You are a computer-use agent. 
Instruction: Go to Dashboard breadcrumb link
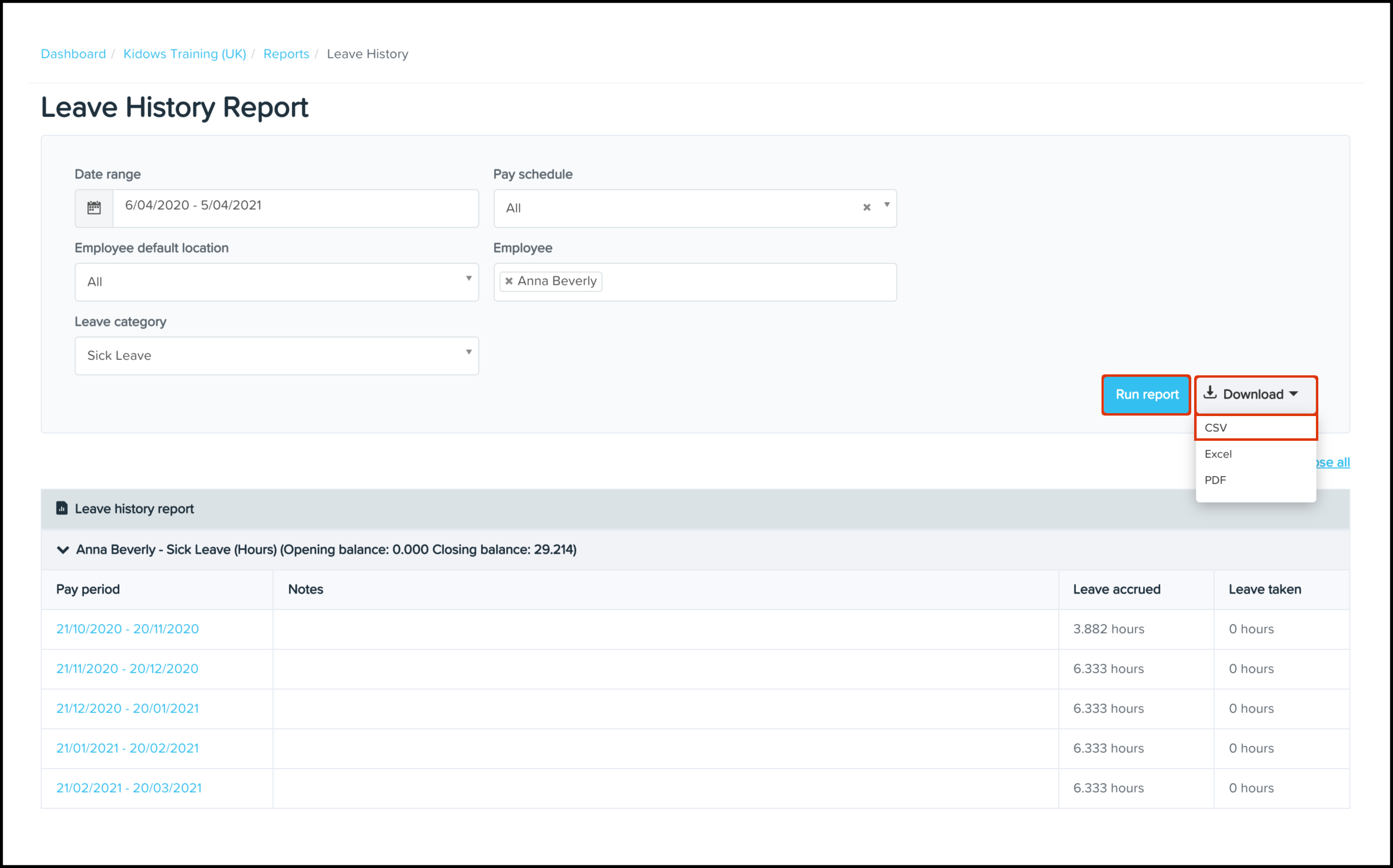tap(74, 54)
